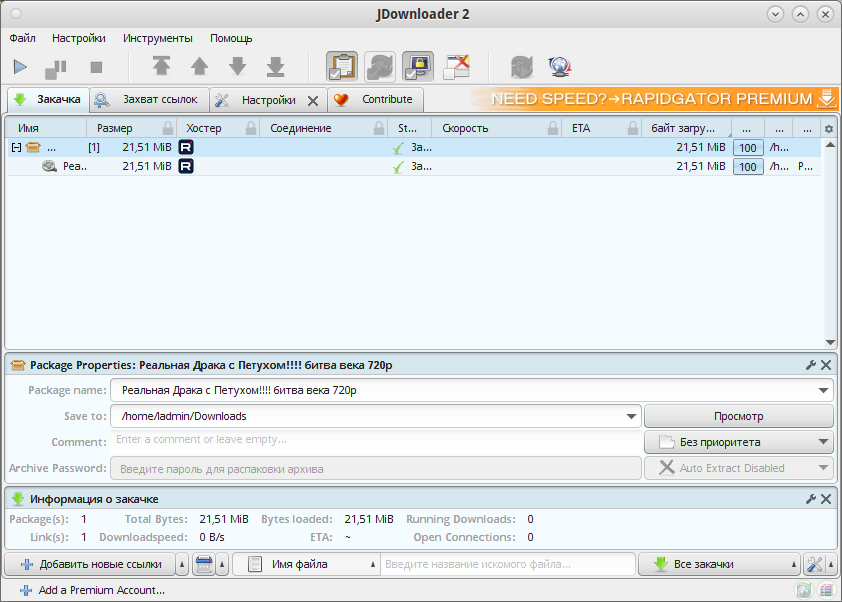Toggle lock on Хостер column

point(251,128)
